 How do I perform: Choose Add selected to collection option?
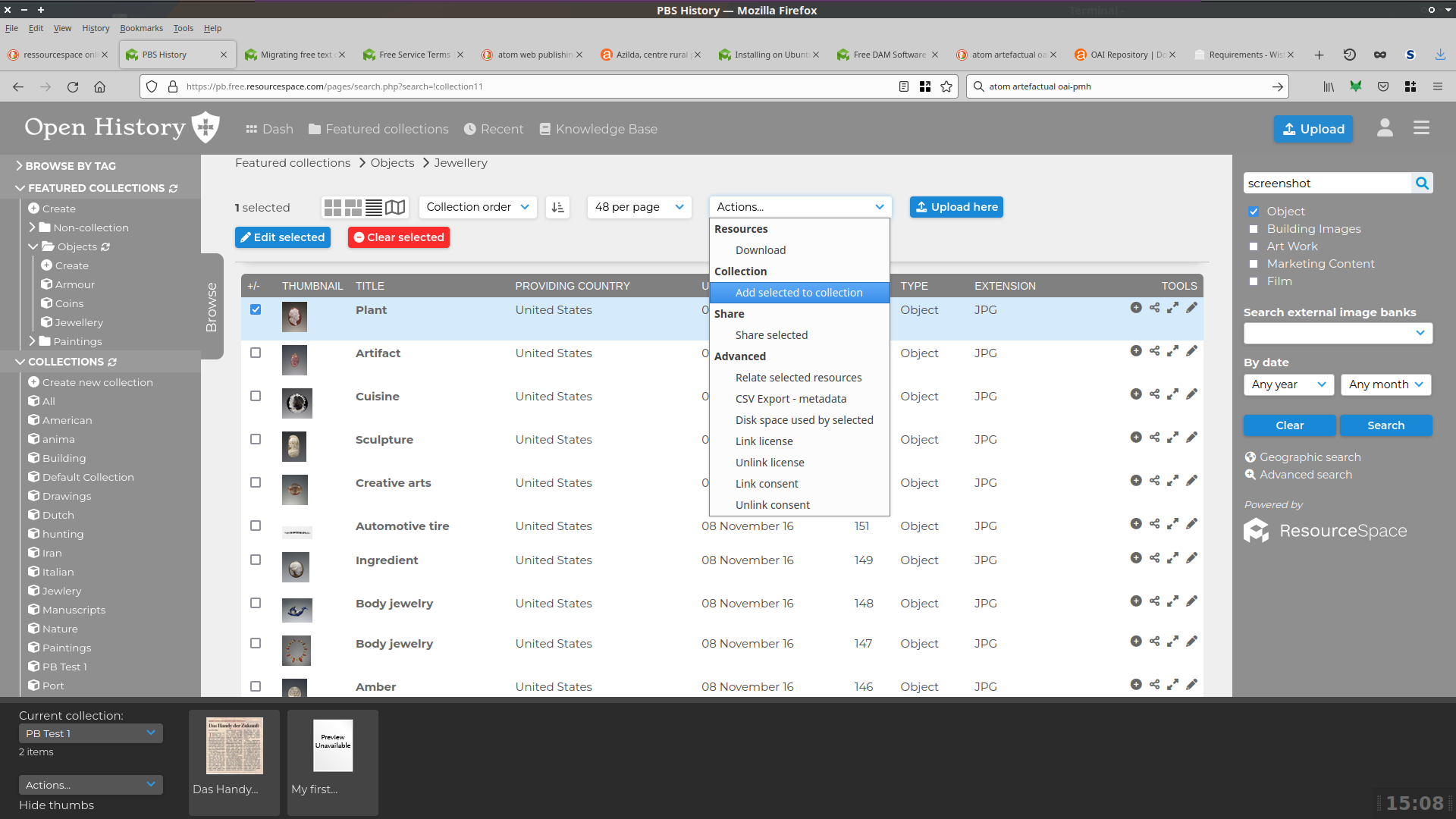click(799, 293)
